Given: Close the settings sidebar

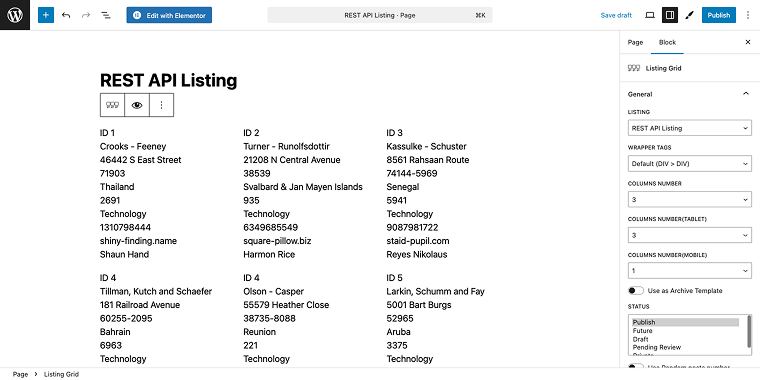Looking at the screenshot, I should (x=748, y=42).
